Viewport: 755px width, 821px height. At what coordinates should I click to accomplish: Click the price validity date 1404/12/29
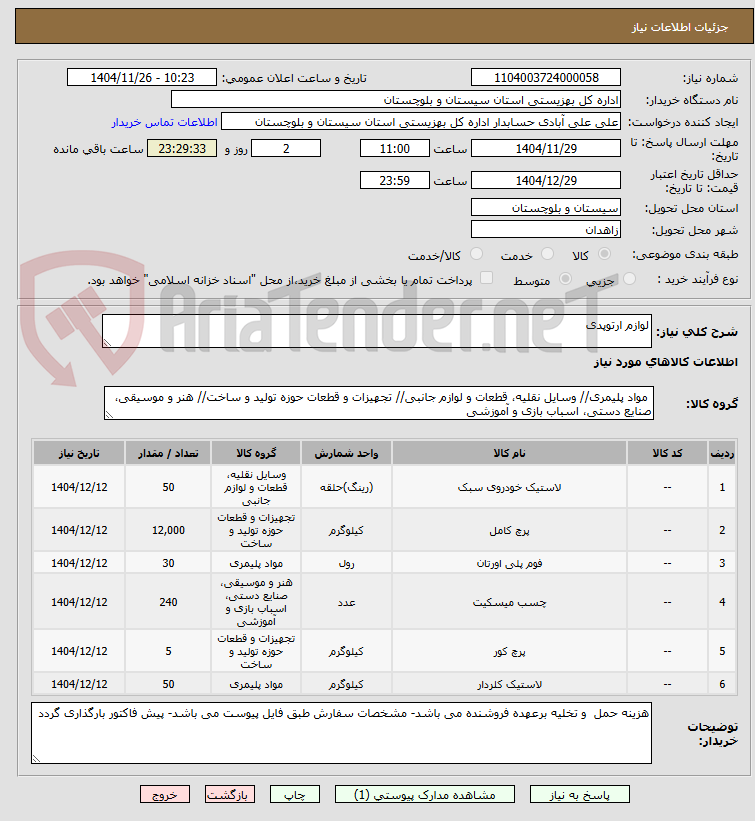coord(546,181)
